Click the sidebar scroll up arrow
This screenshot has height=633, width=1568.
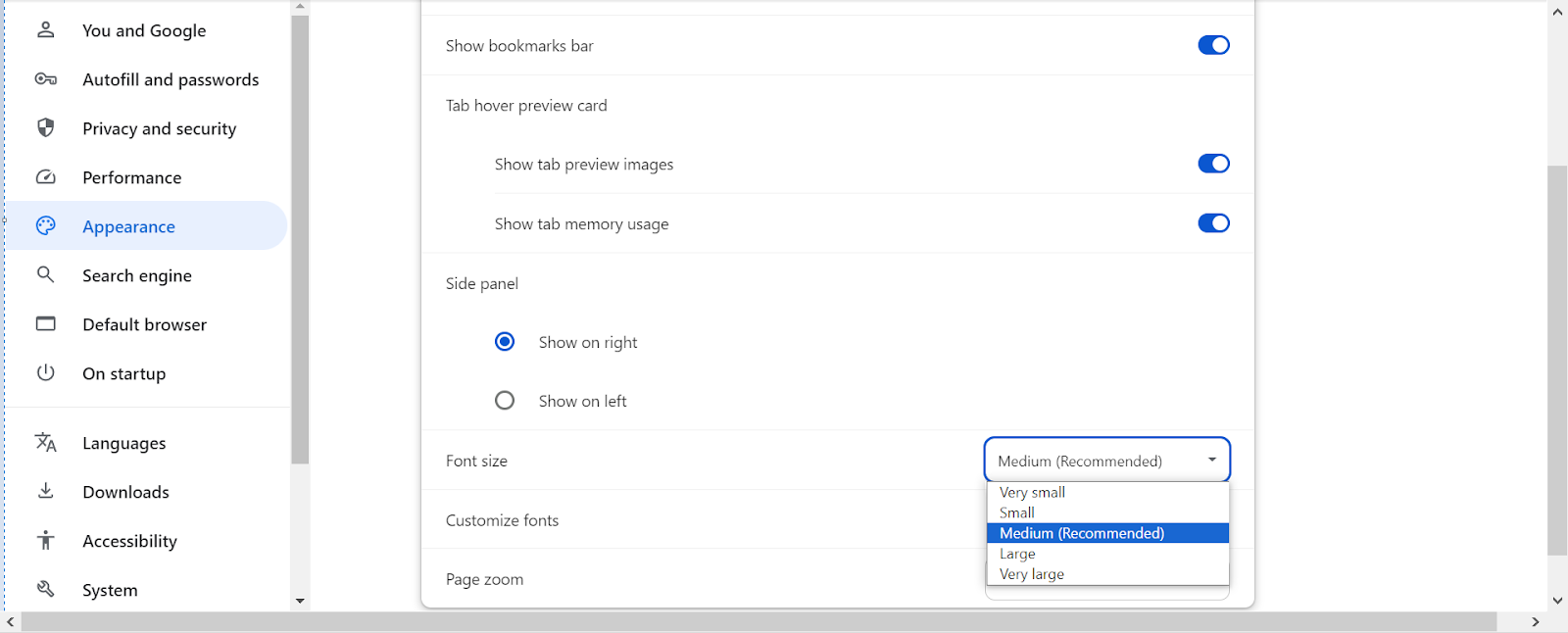300,7
